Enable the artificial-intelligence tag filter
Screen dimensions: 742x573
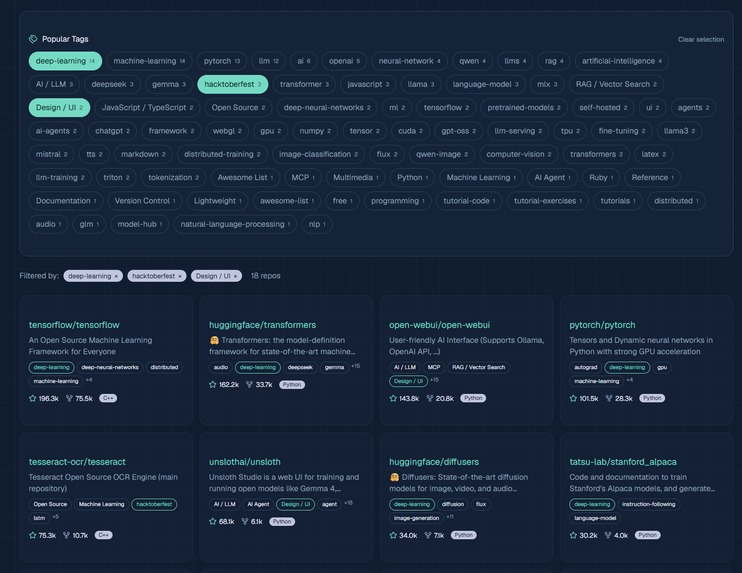(622, 61)
